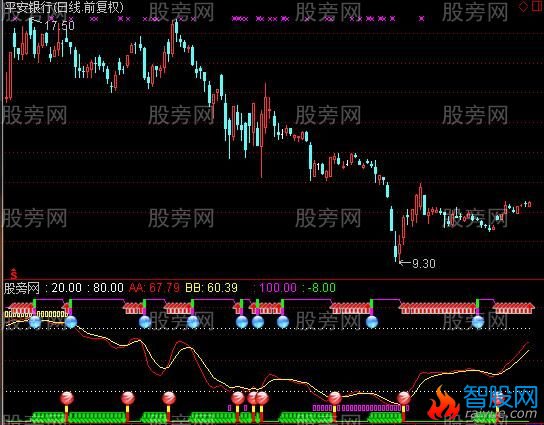This screenshot has width=544, height=425.
Task: Click the 80.00 indicator value
Action: (108, 288)
